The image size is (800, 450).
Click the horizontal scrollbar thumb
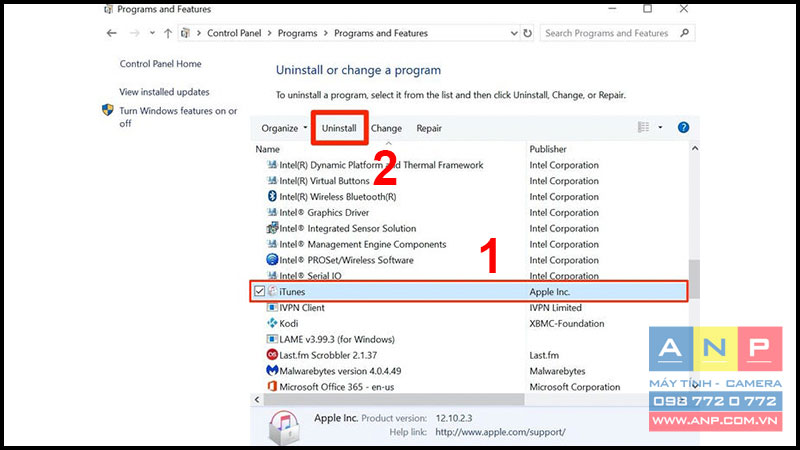pos(394,399)
